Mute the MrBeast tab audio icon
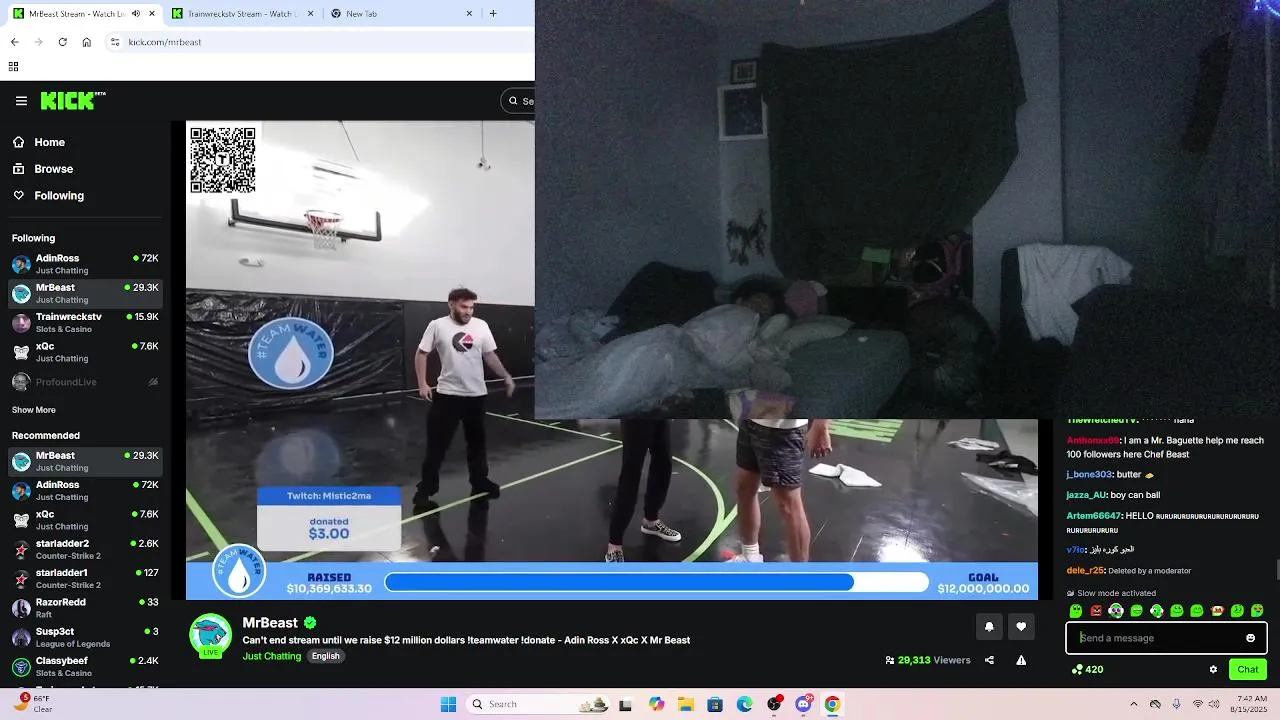The height and width of the screenshot is (720, 1280). 135,14
